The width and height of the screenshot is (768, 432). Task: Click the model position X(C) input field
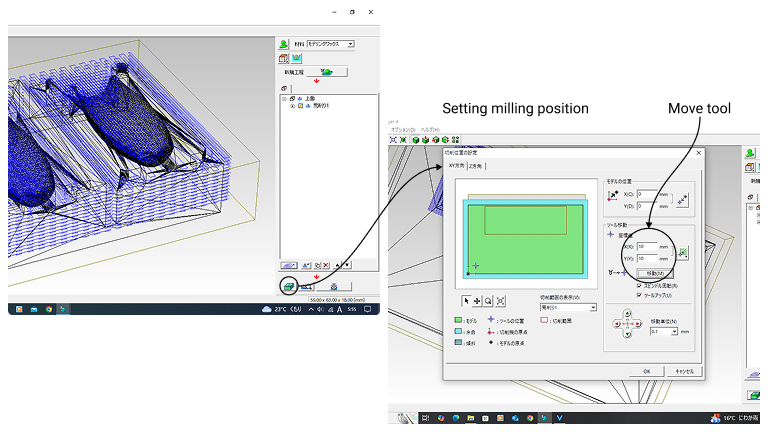pyautogui.click(x=647, y=194)
